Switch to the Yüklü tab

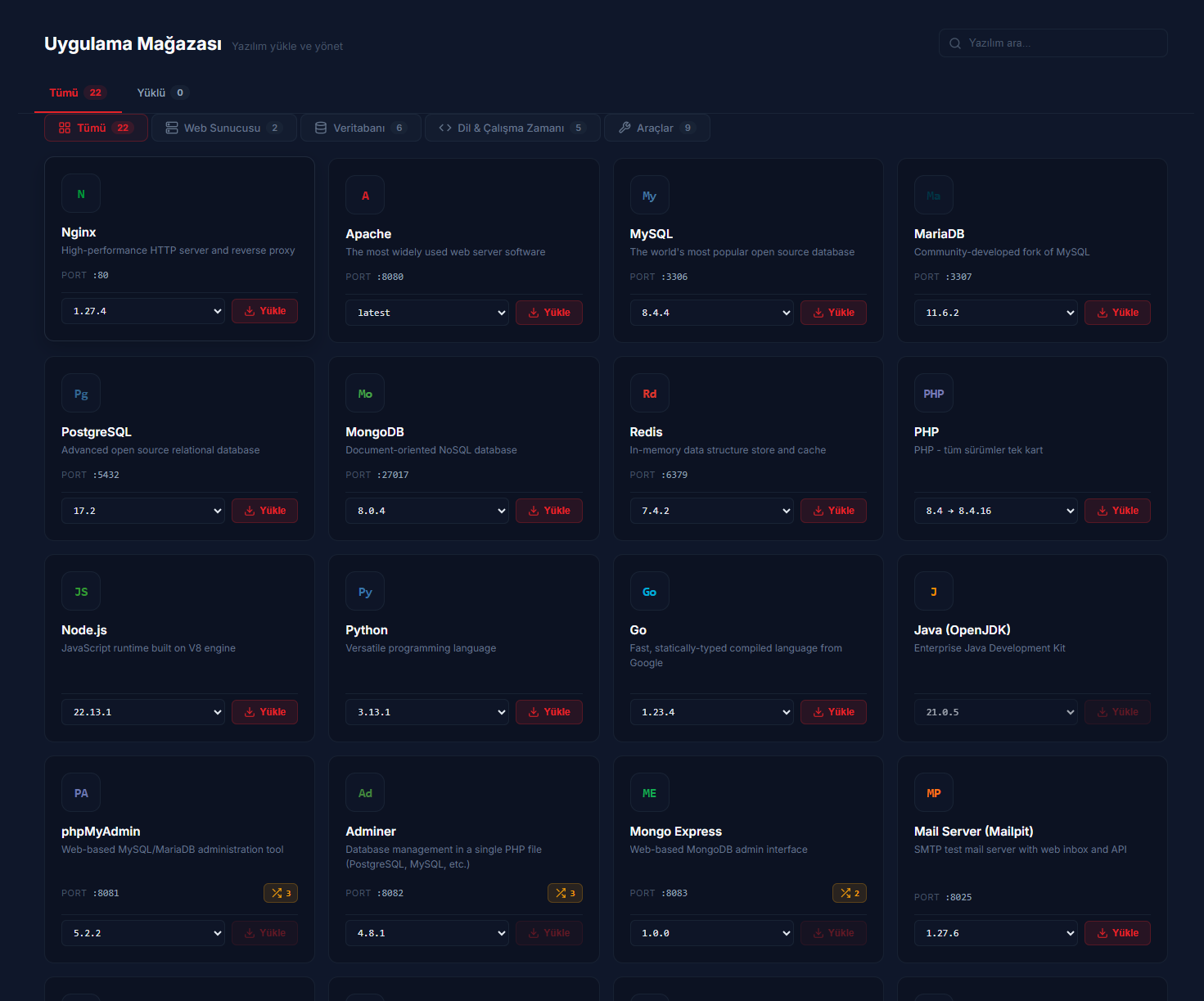coord(161,92)
